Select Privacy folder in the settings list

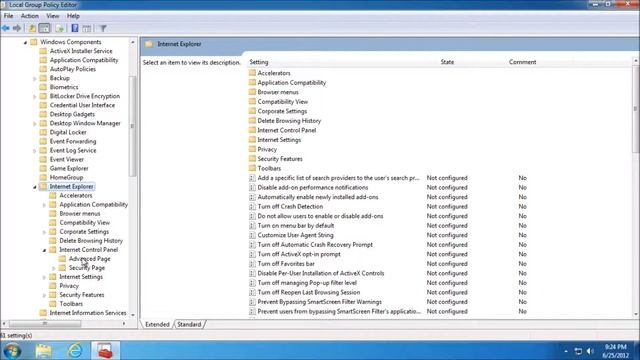[267, 149]
